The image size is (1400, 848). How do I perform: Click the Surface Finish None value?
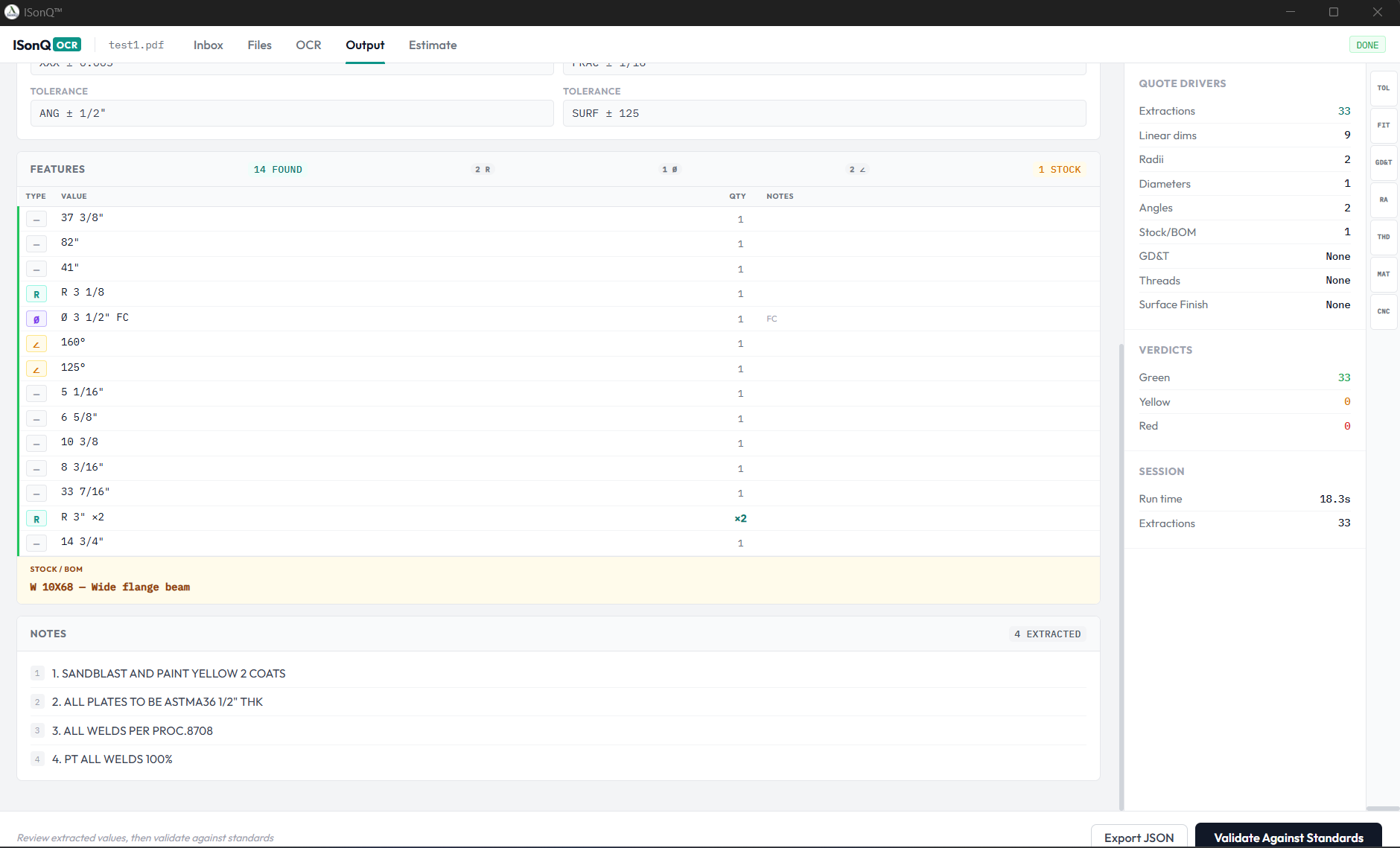(1337, 305)
